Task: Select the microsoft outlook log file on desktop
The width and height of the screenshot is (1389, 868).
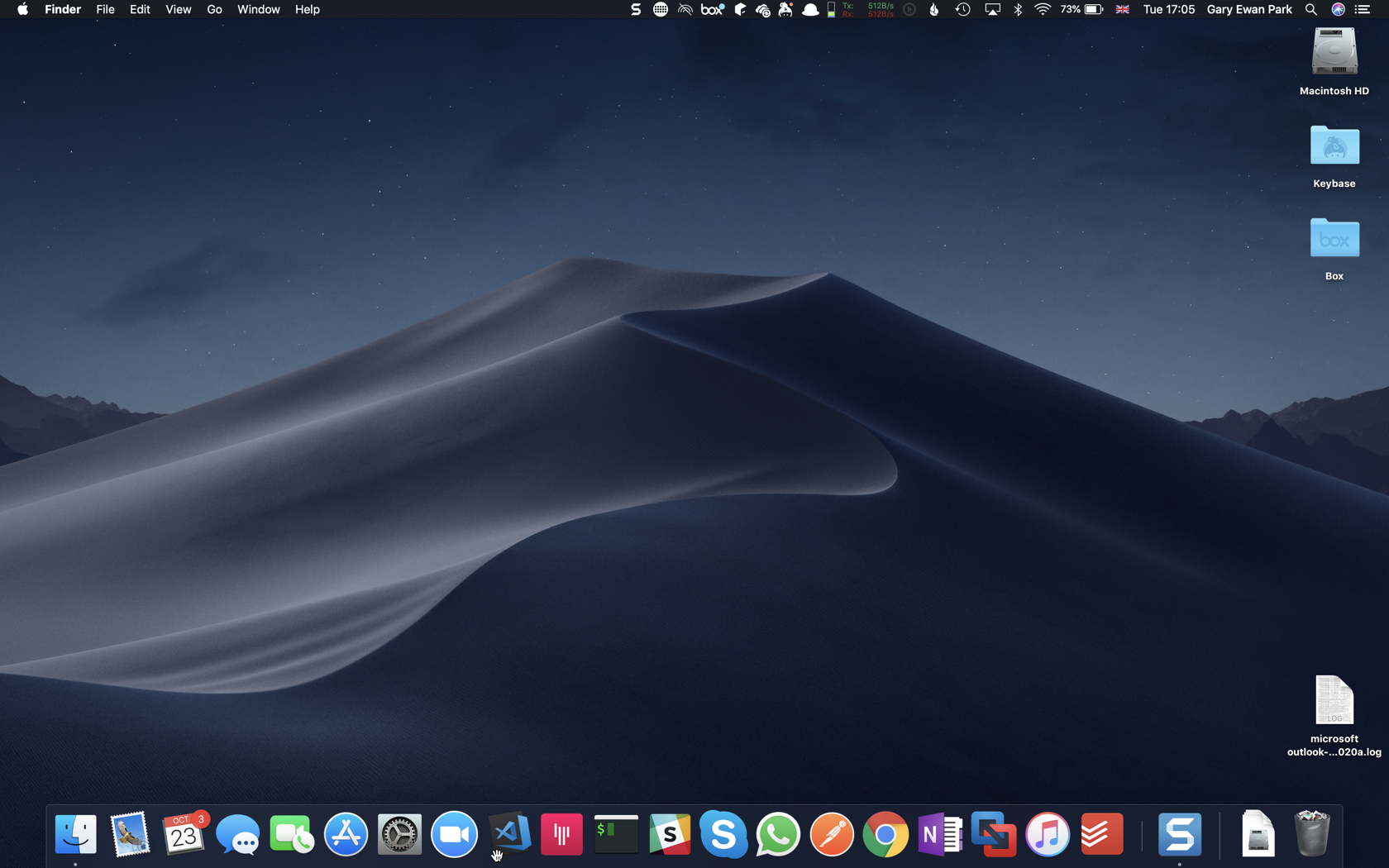Action: [1334, 701]
